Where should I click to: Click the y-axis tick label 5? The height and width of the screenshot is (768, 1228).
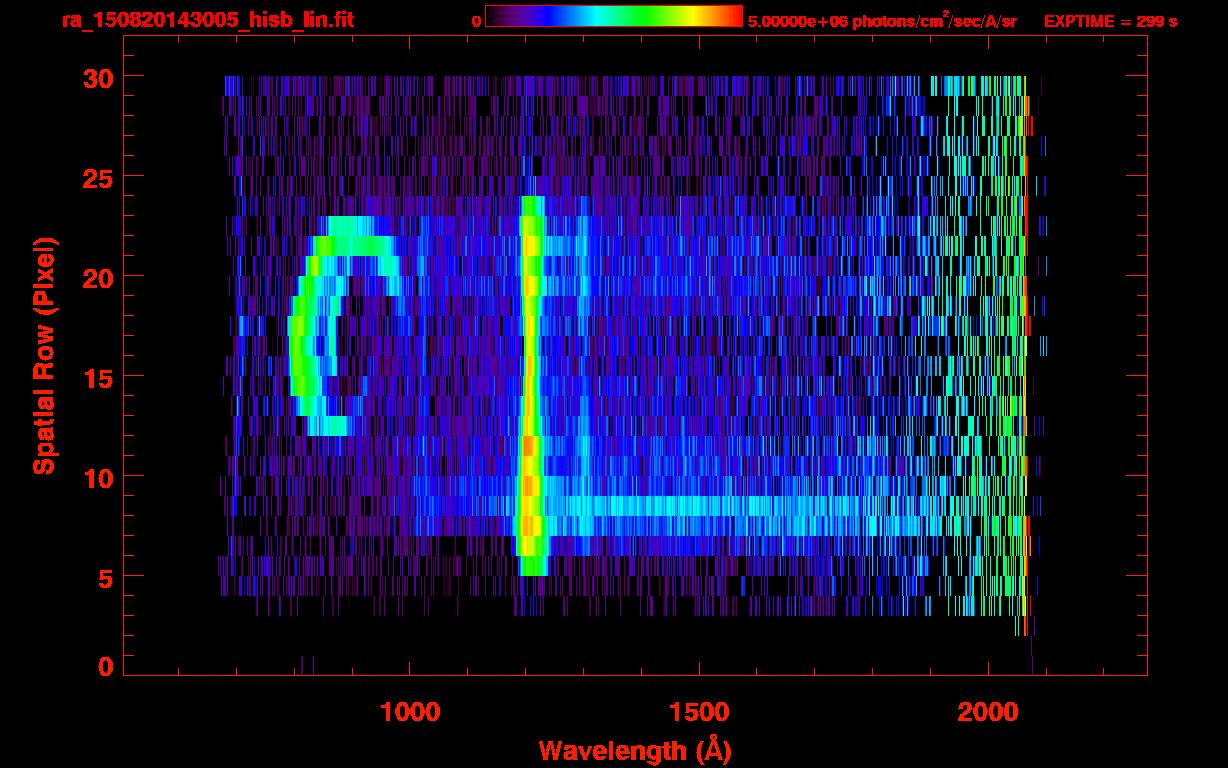pos(105,577)
